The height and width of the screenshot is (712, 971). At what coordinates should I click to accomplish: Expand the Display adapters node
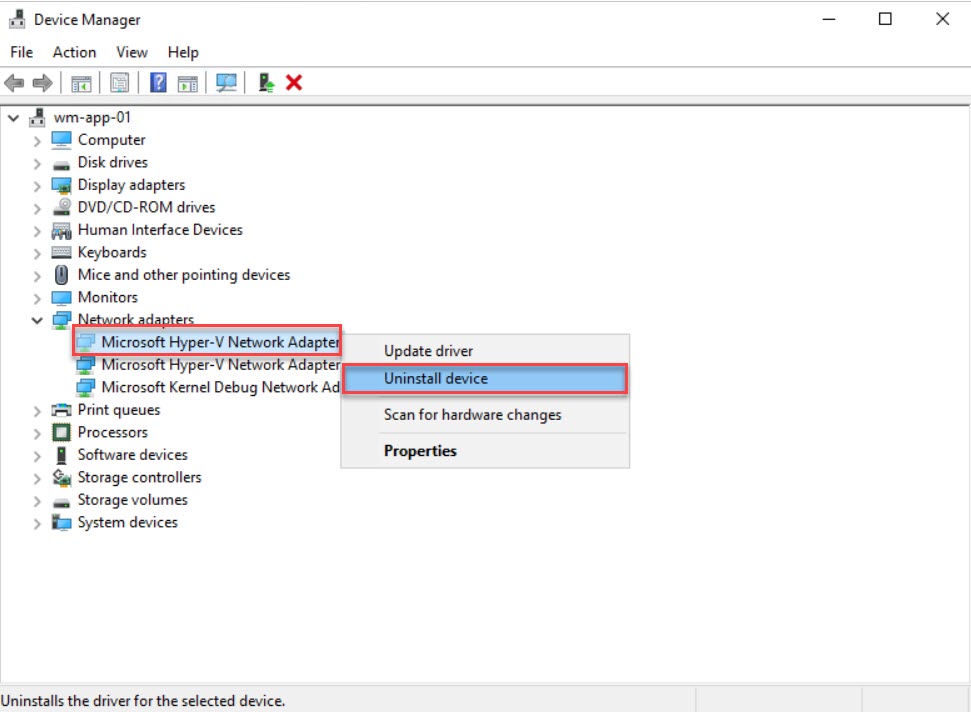37,186
